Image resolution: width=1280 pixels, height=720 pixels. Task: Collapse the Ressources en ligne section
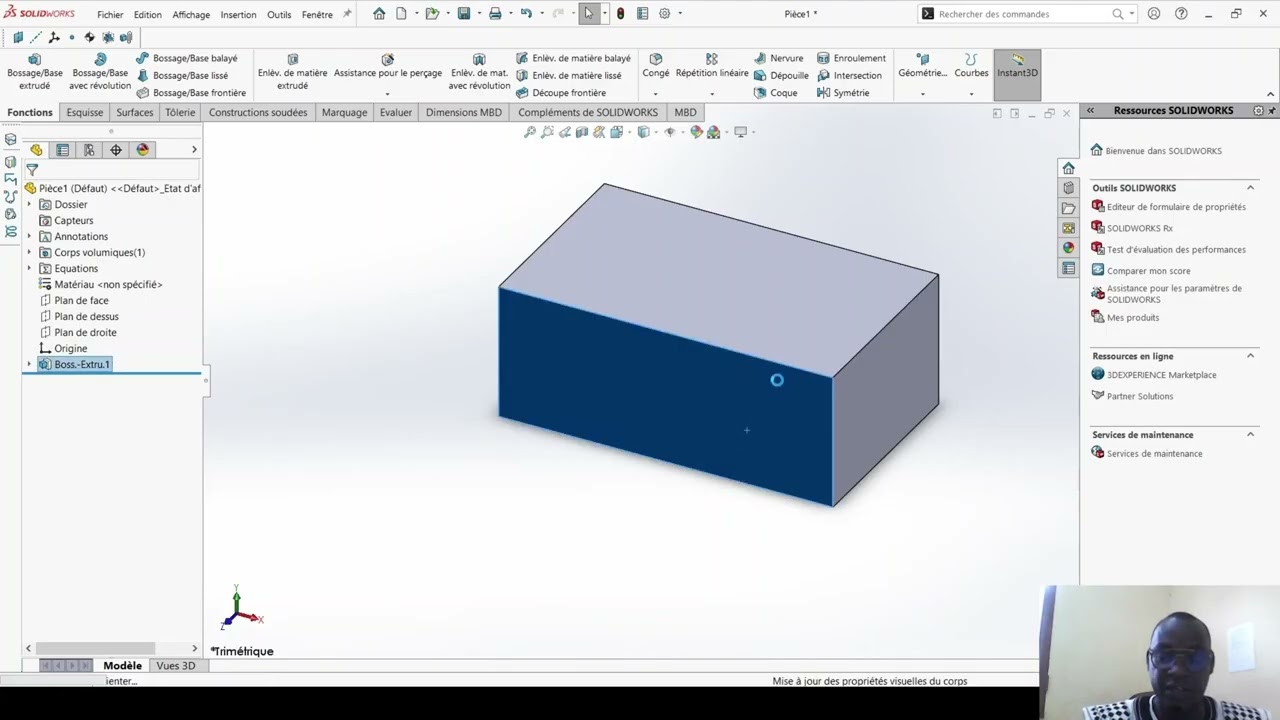(x=1250, y=355)
